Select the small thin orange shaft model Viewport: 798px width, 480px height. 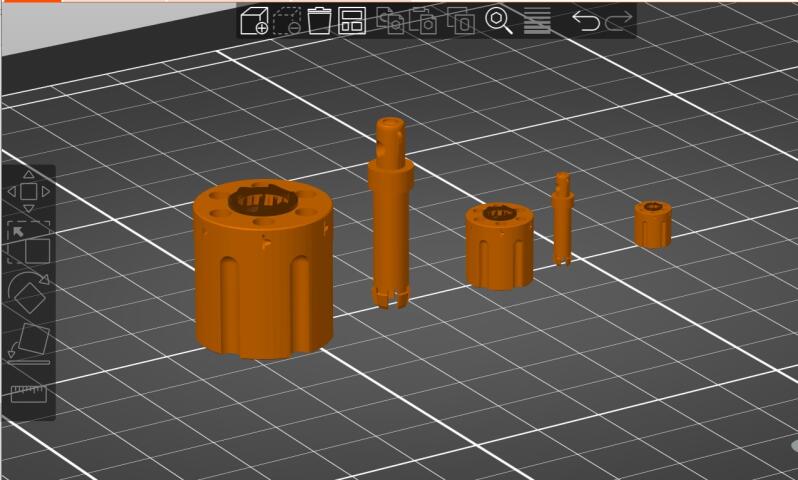[x=563, y=220]
